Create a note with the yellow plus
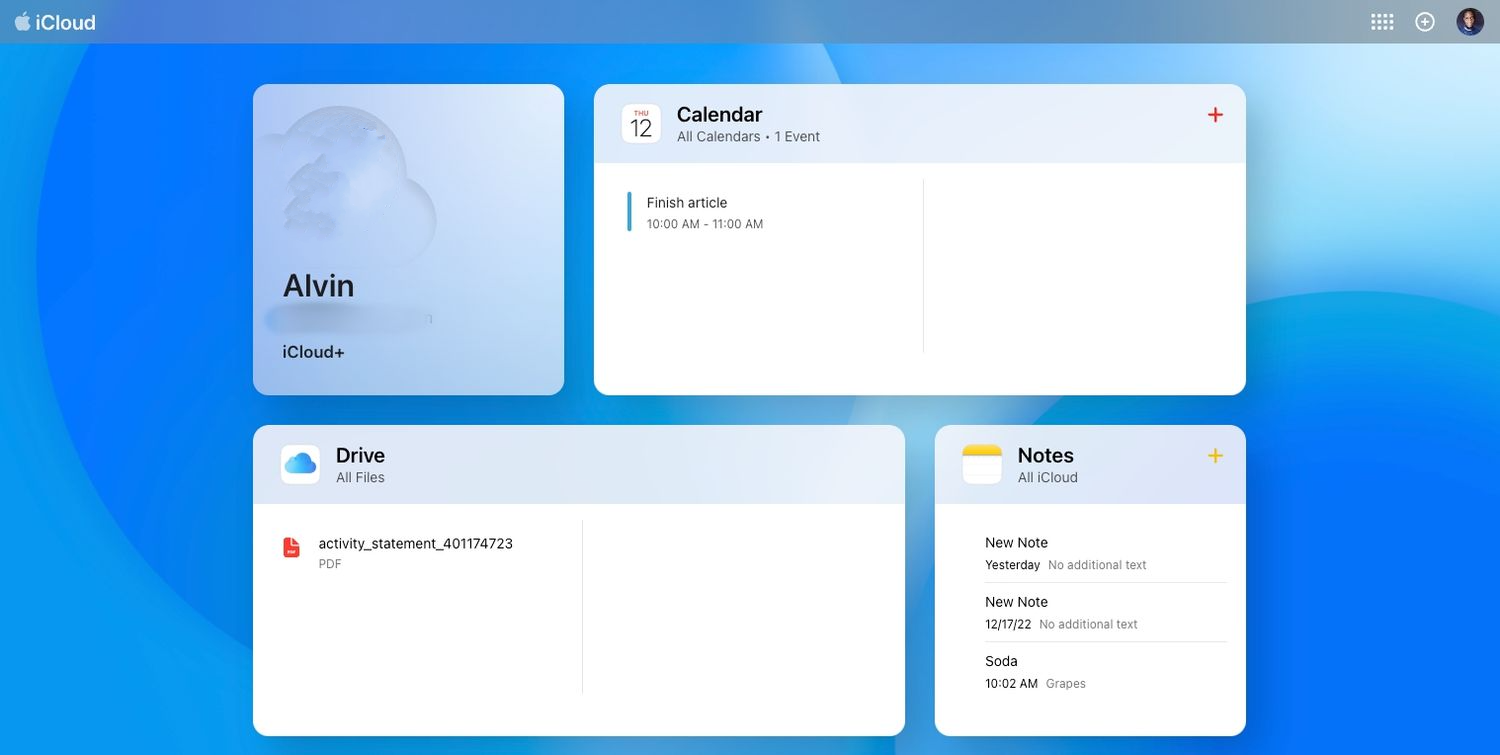Viewport: 1500px width, 755px height. pyautogui.click(x=1214, y=455)
